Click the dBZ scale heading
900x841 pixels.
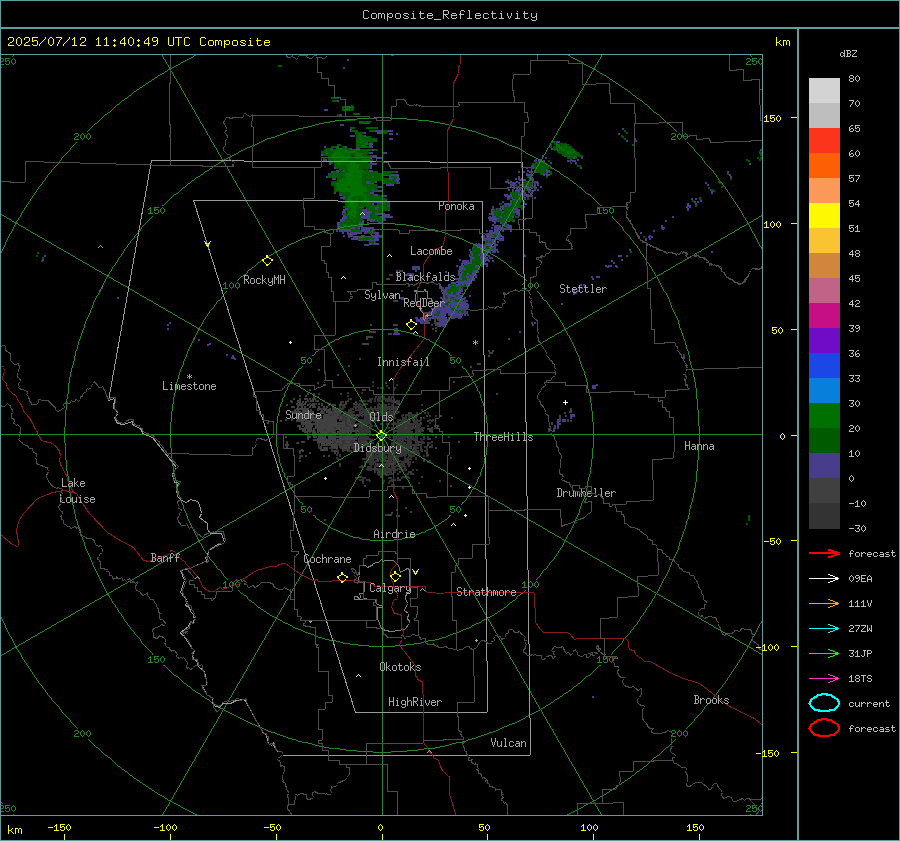(848, 54)
